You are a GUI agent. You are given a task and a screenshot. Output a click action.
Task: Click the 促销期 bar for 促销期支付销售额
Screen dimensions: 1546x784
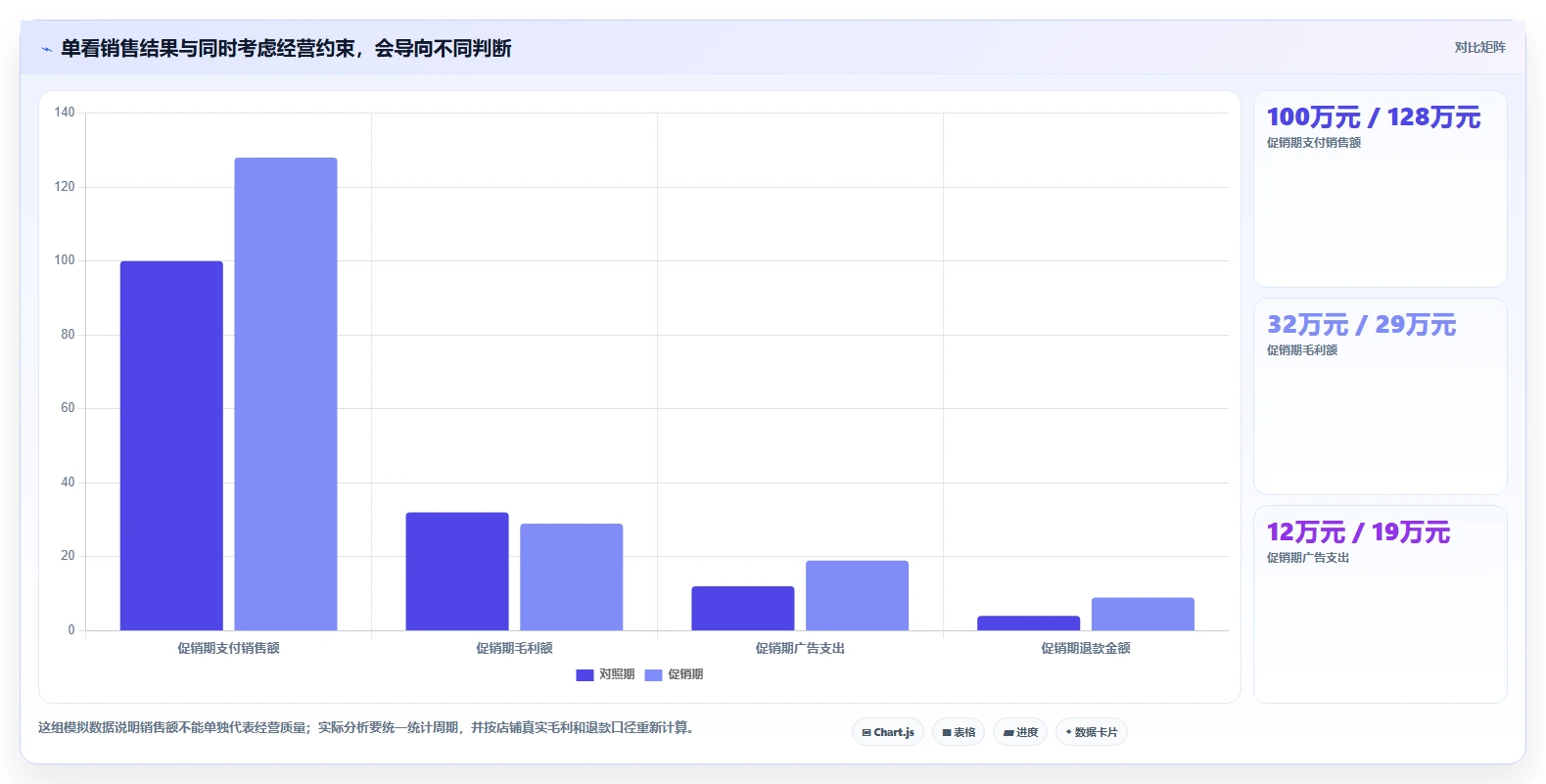(x=286, y=393)
